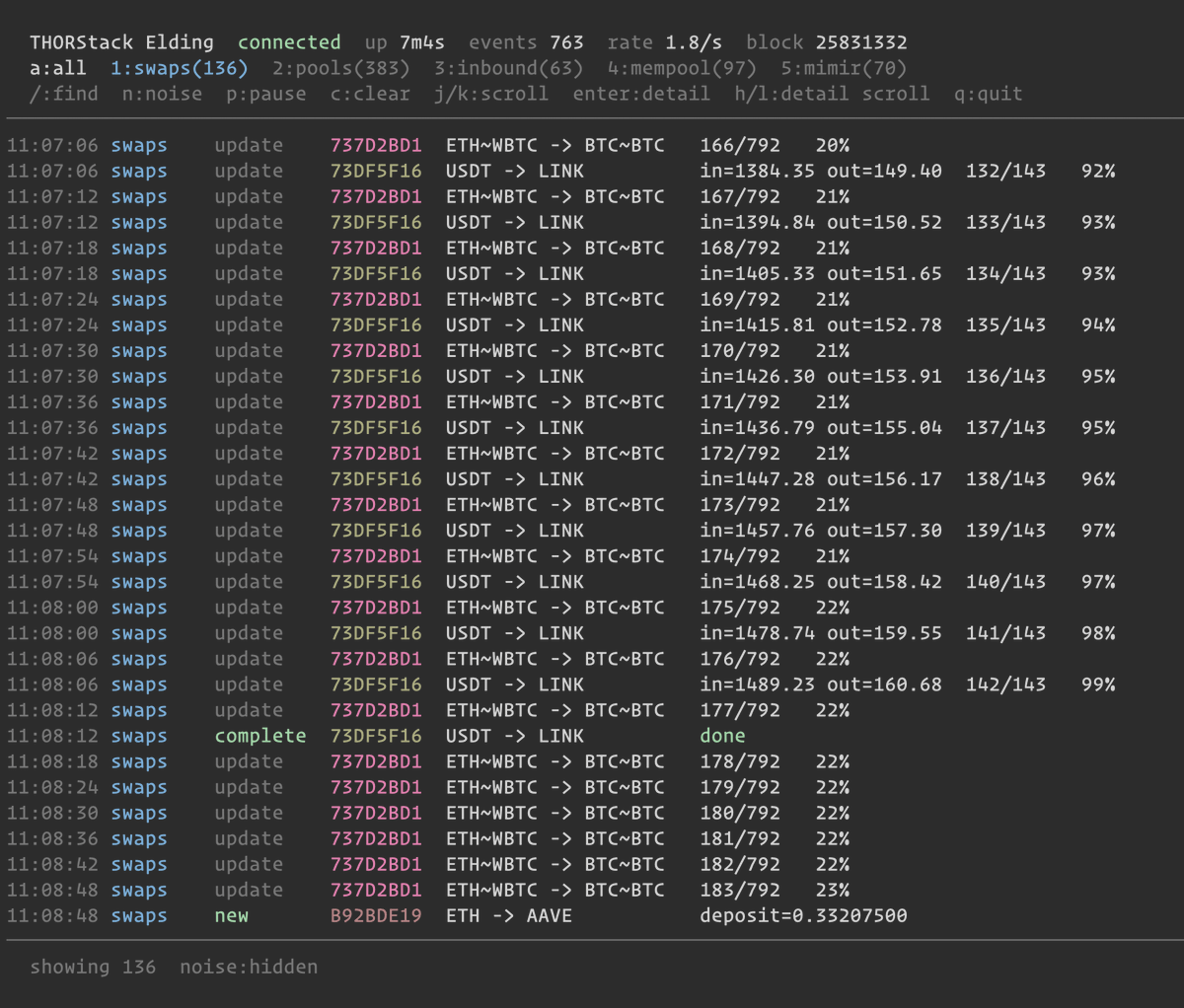Click the /:find shortcut hint
This screenshot has height=1008, width=1184.
click(64, 94)
